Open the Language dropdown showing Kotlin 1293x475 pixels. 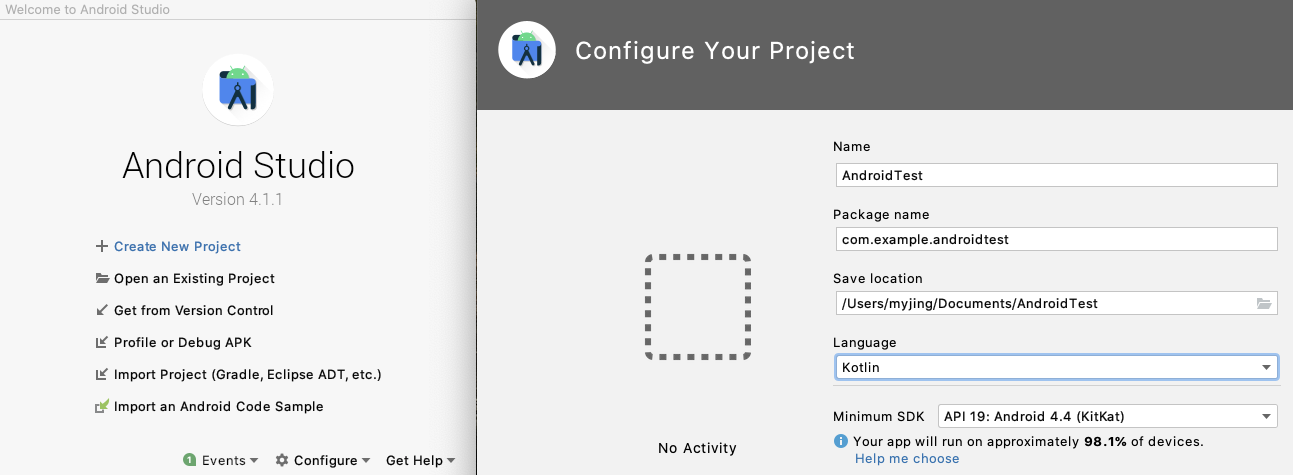coord(1055,367)
